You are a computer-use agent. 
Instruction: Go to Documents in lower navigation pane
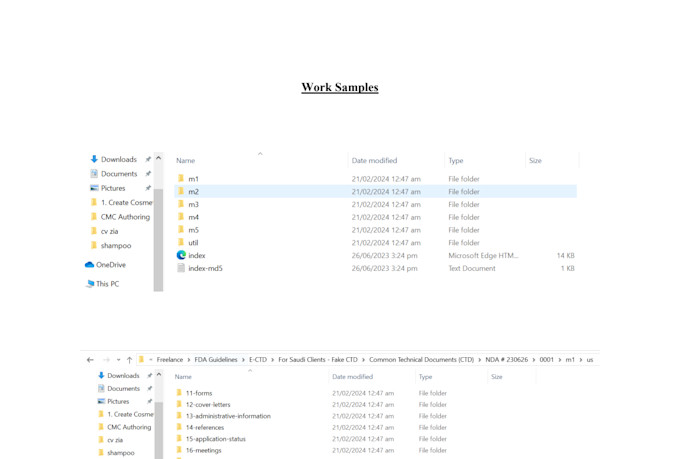[124, 388]
